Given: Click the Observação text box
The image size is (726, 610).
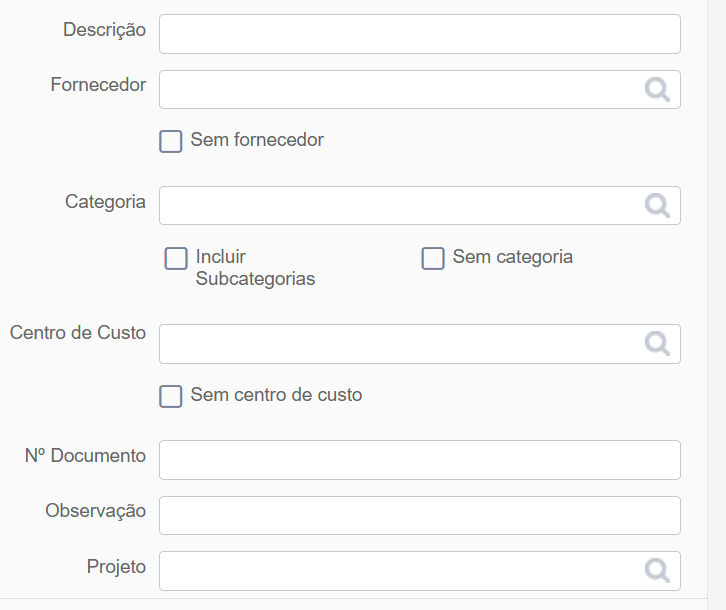Looking at the screenshot, I should [419, 516].
